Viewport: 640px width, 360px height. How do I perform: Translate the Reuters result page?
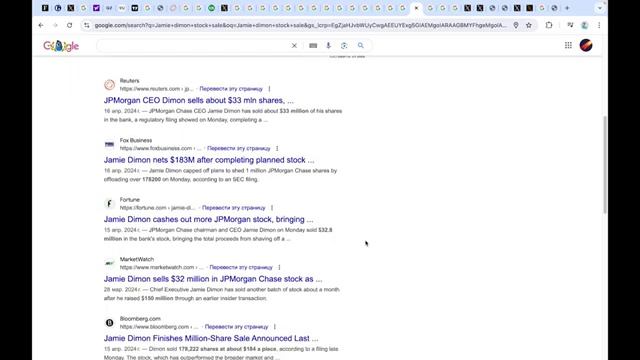(231, 89)
